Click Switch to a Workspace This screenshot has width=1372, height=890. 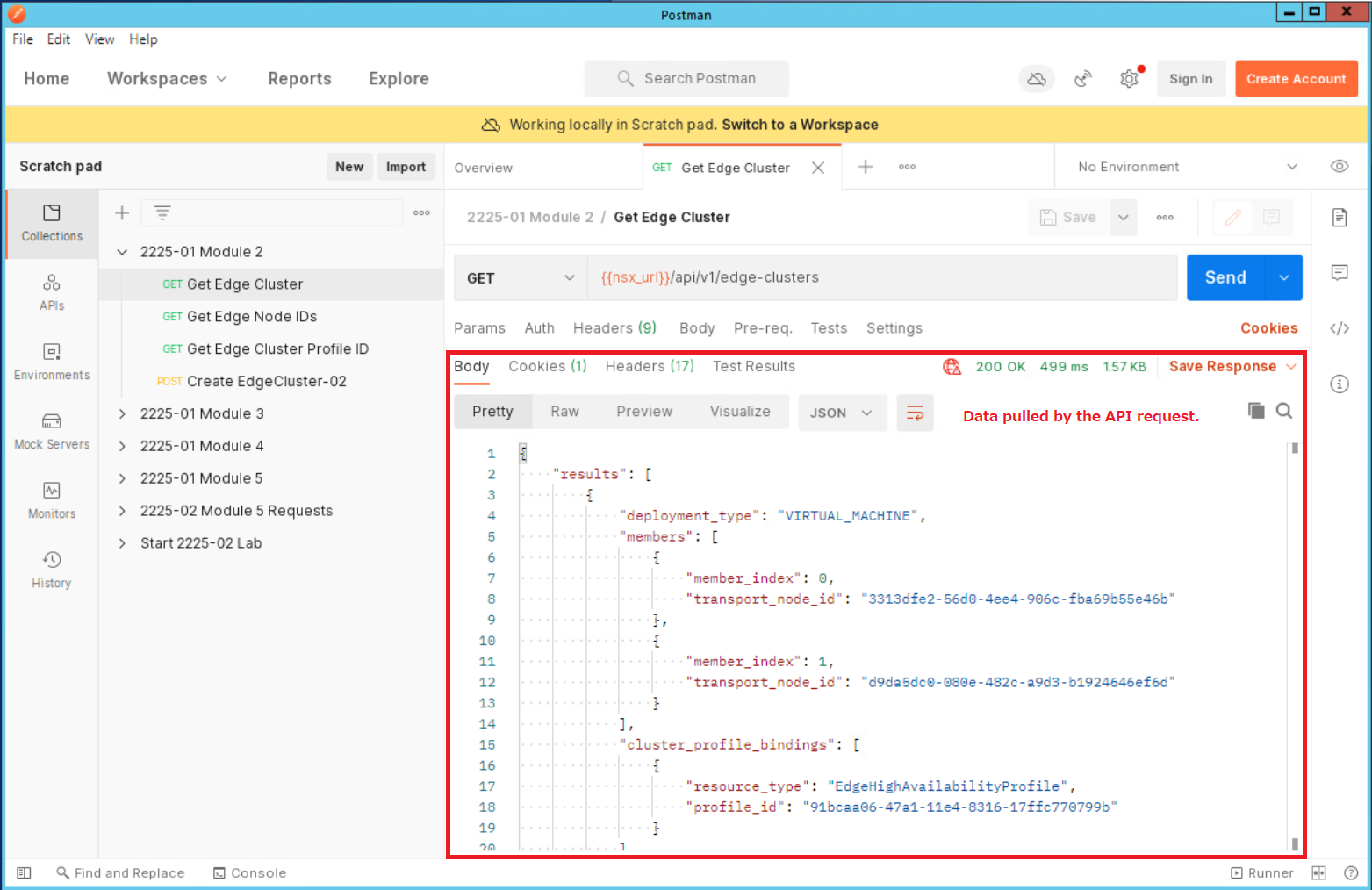click(799, 125)
